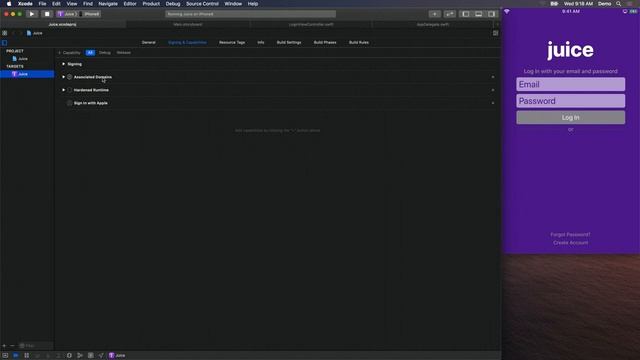Image resolution: width=640 pixels, height=360 pixels.
Task: Expand the Associated Domains section
Action: tap(64, 77)
